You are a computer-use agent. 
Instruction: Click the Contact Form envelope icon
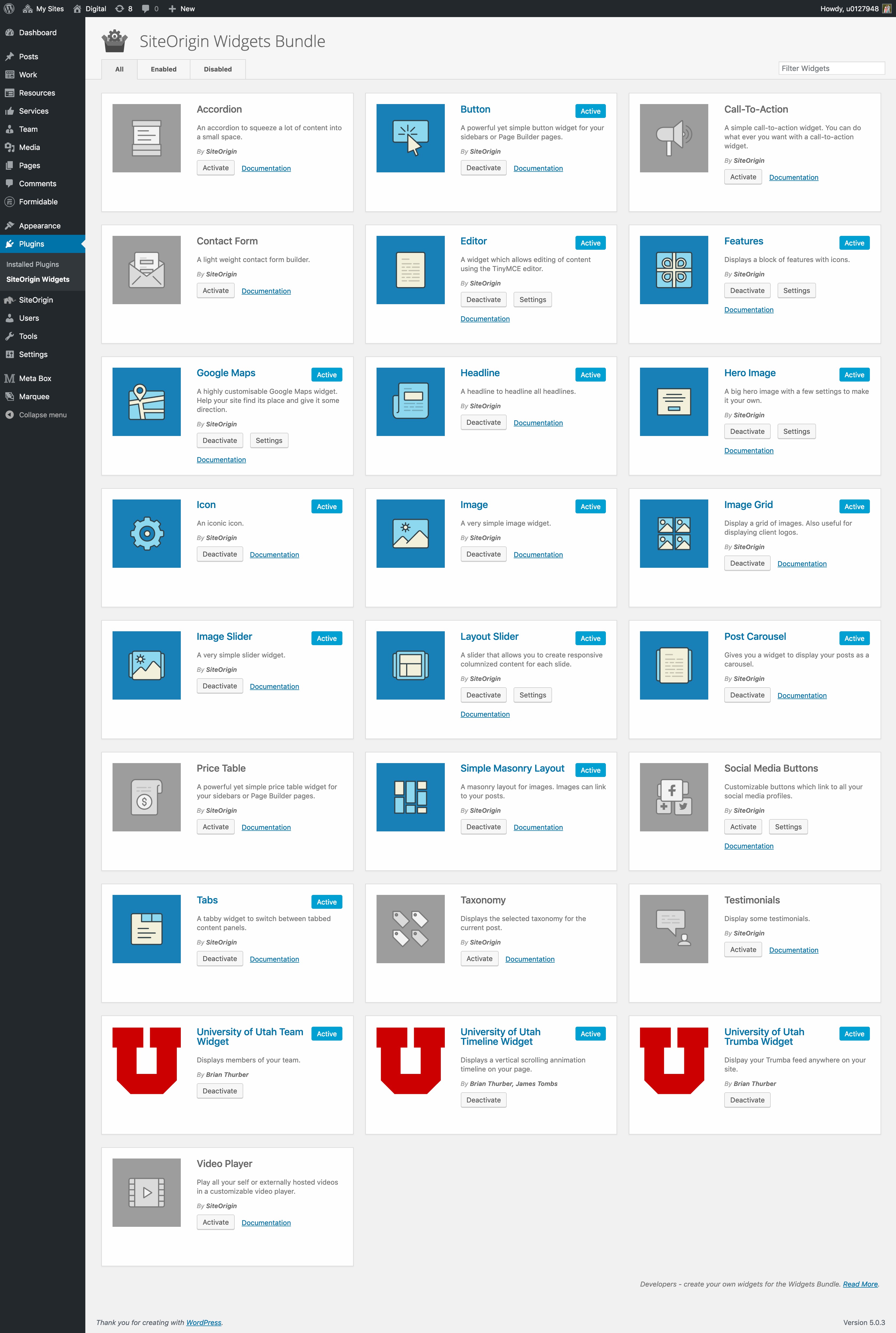[x=146, y=270]
